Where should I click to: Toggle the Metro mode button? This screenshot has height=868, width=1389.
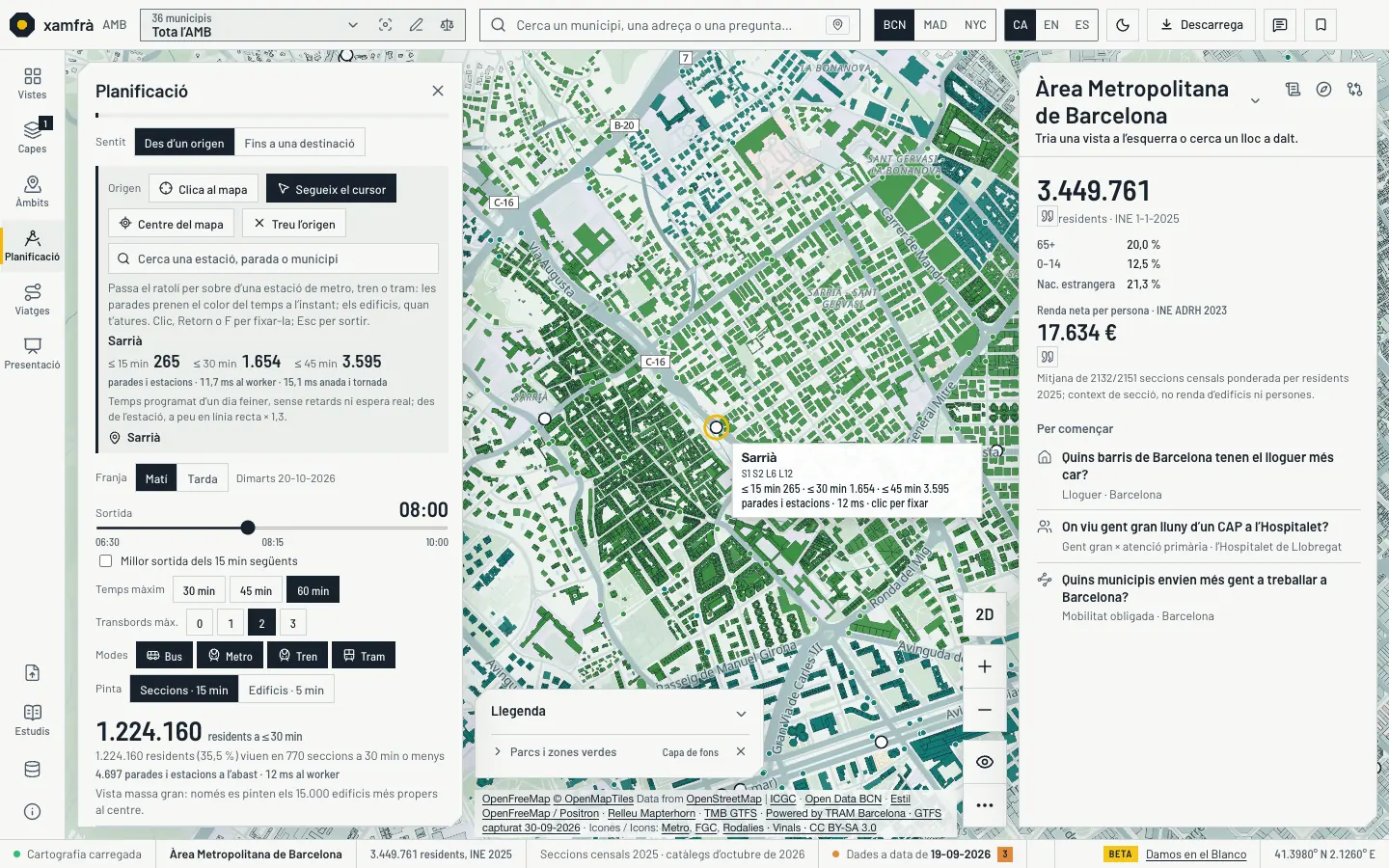230,656
